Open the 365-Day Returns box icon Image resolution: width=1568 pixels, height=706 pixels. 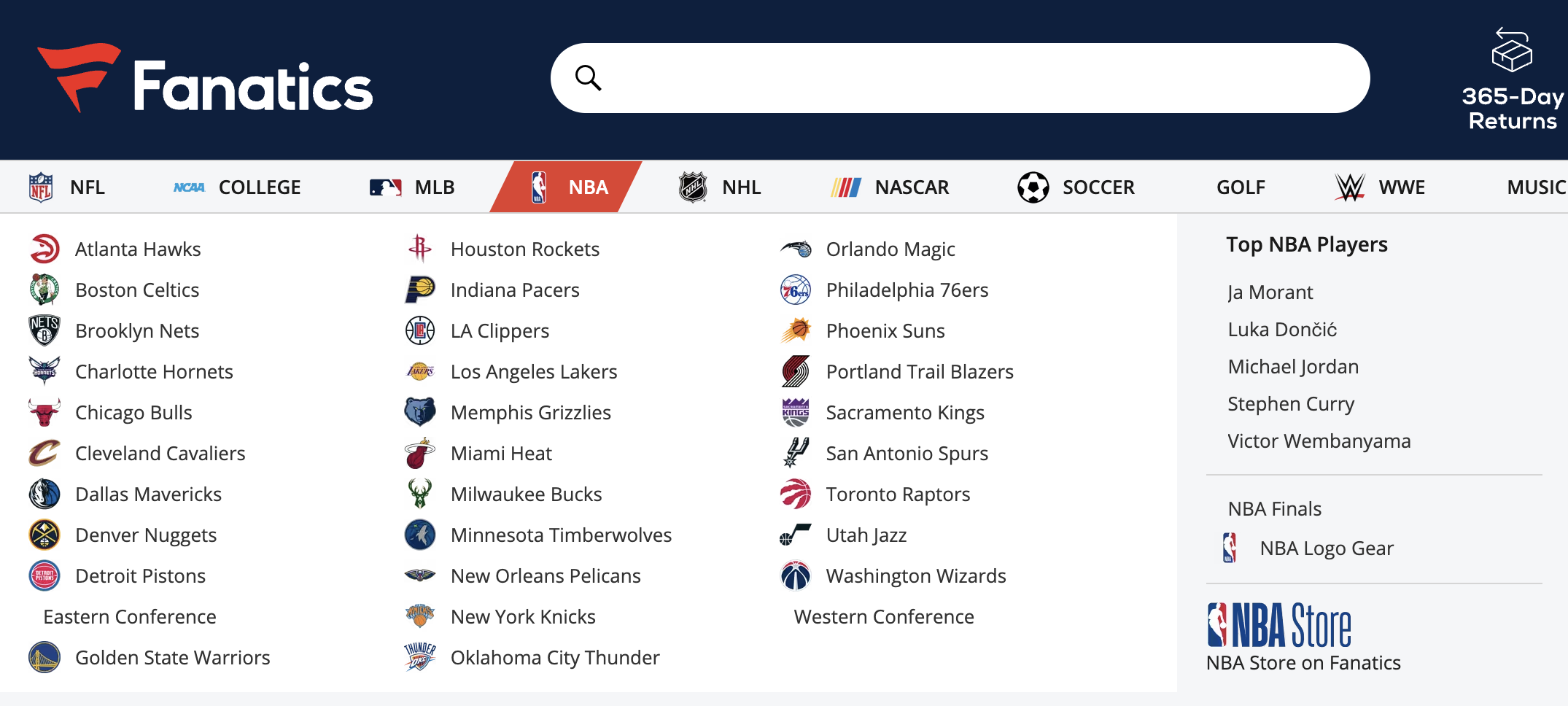click(x=1512, y=50)
